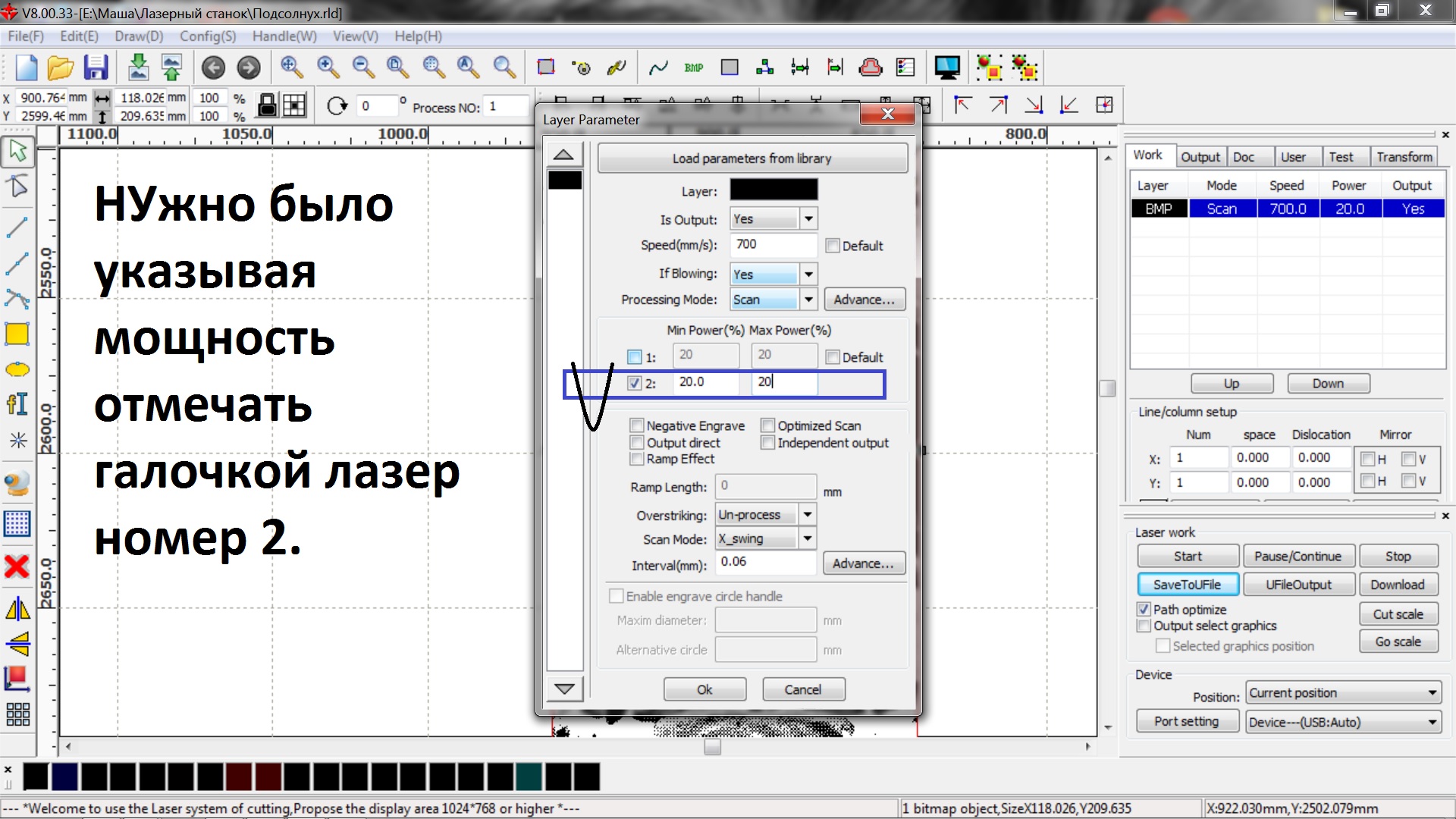Select the ellipse draw tool
The height and width of the screenshot is (819, 1456).
tap(17, 370)
